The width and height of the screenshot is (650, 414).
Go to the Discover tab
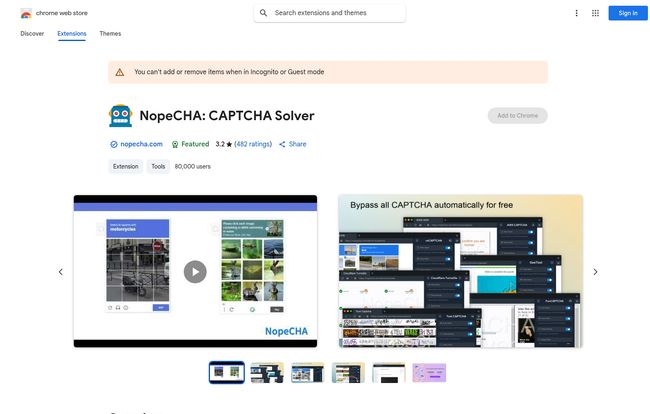pos(32,34)
